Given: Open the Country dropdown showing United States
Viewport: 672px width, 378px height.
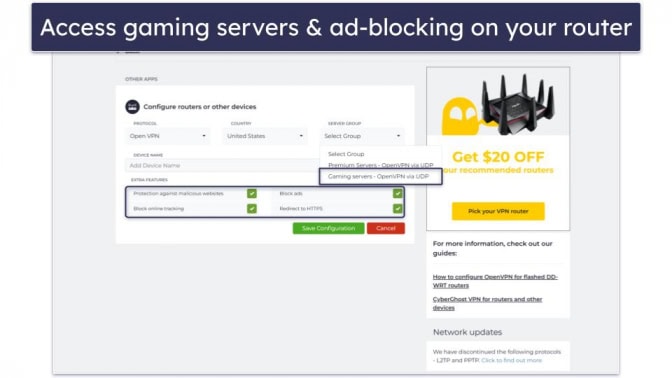Looking at the screenshot, I should click(265, 136).
